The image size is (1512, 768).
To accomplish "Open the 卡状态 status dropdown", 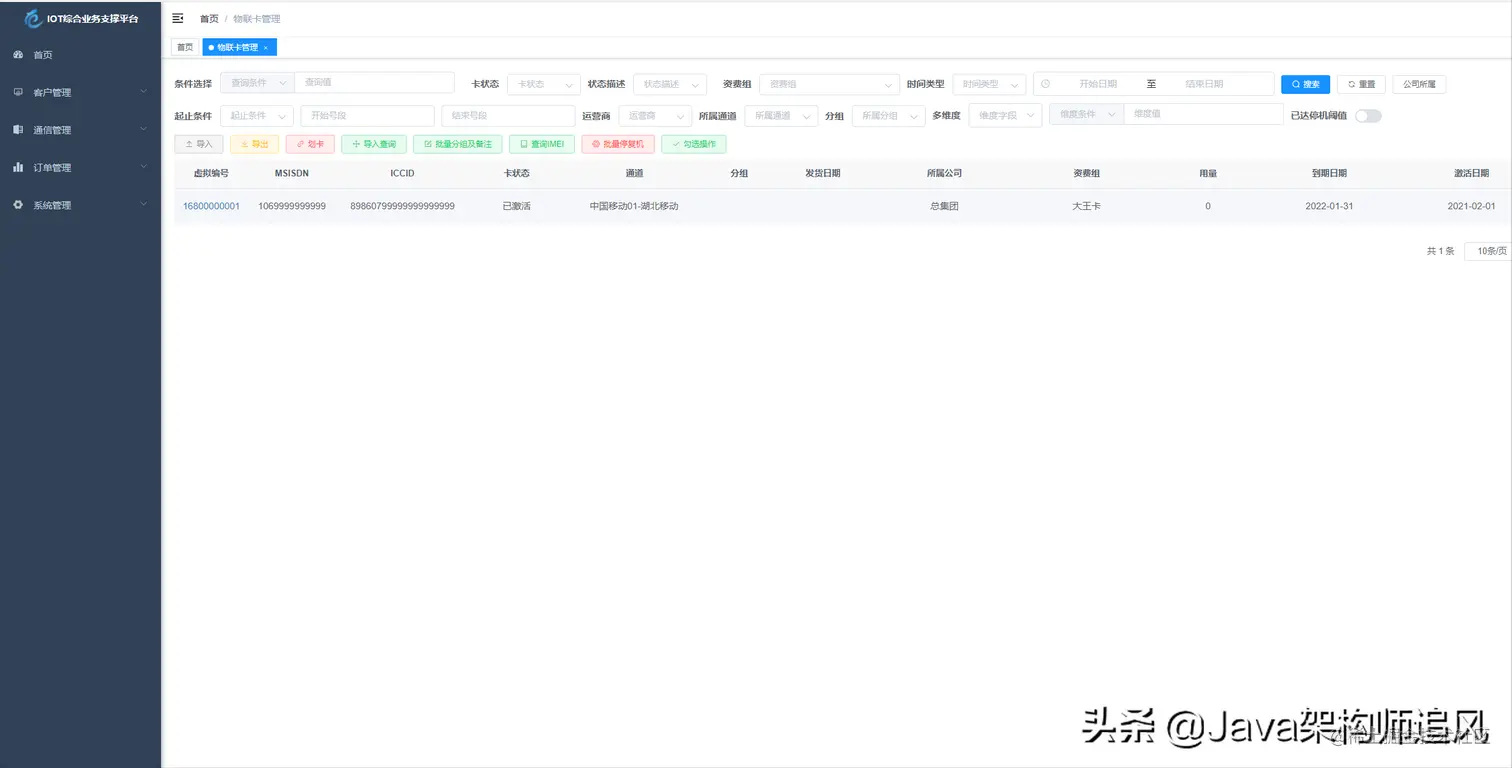I will click(x=543, y=84).
